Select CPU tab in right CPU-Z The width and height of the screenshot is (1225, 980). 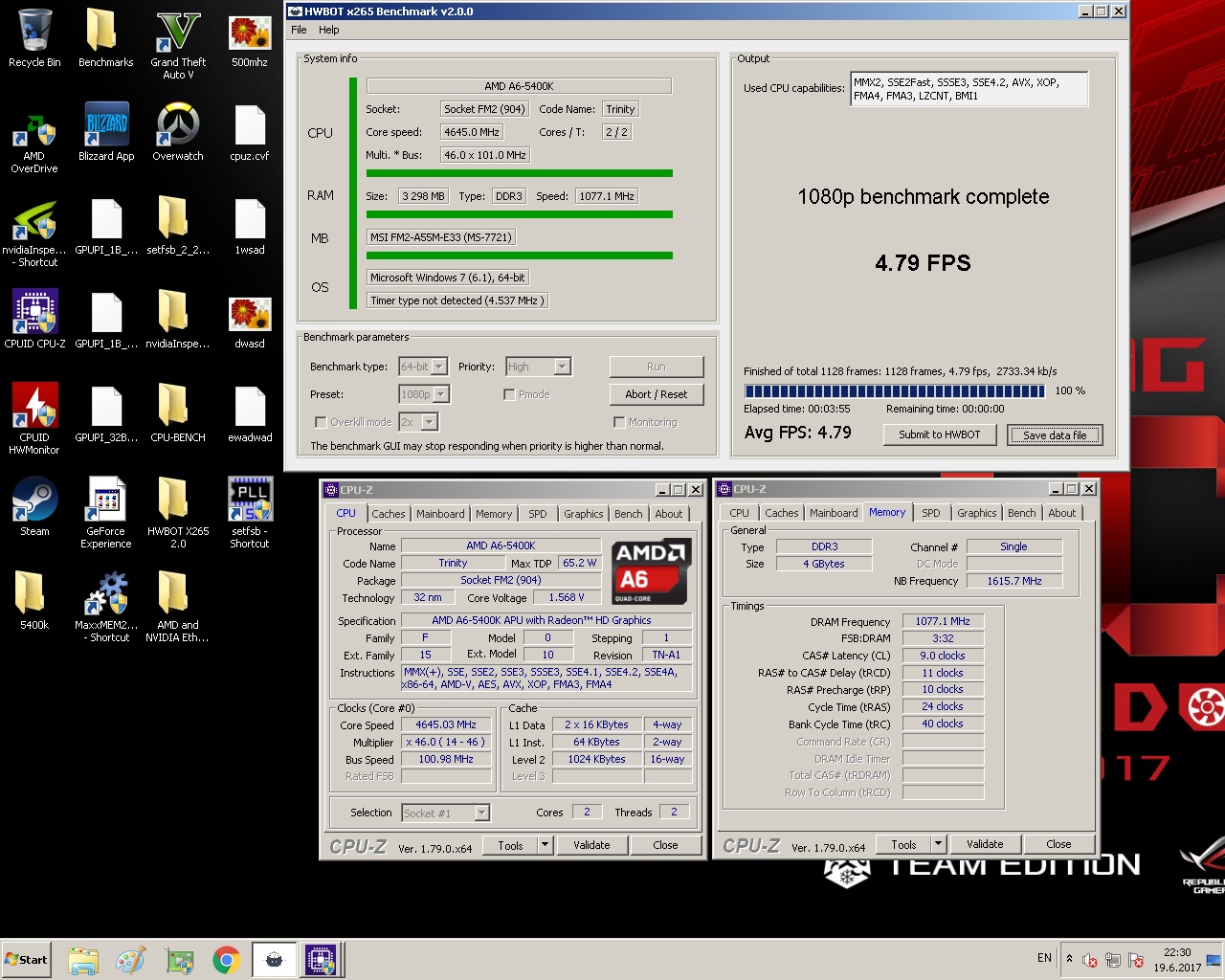click(740, 513)
